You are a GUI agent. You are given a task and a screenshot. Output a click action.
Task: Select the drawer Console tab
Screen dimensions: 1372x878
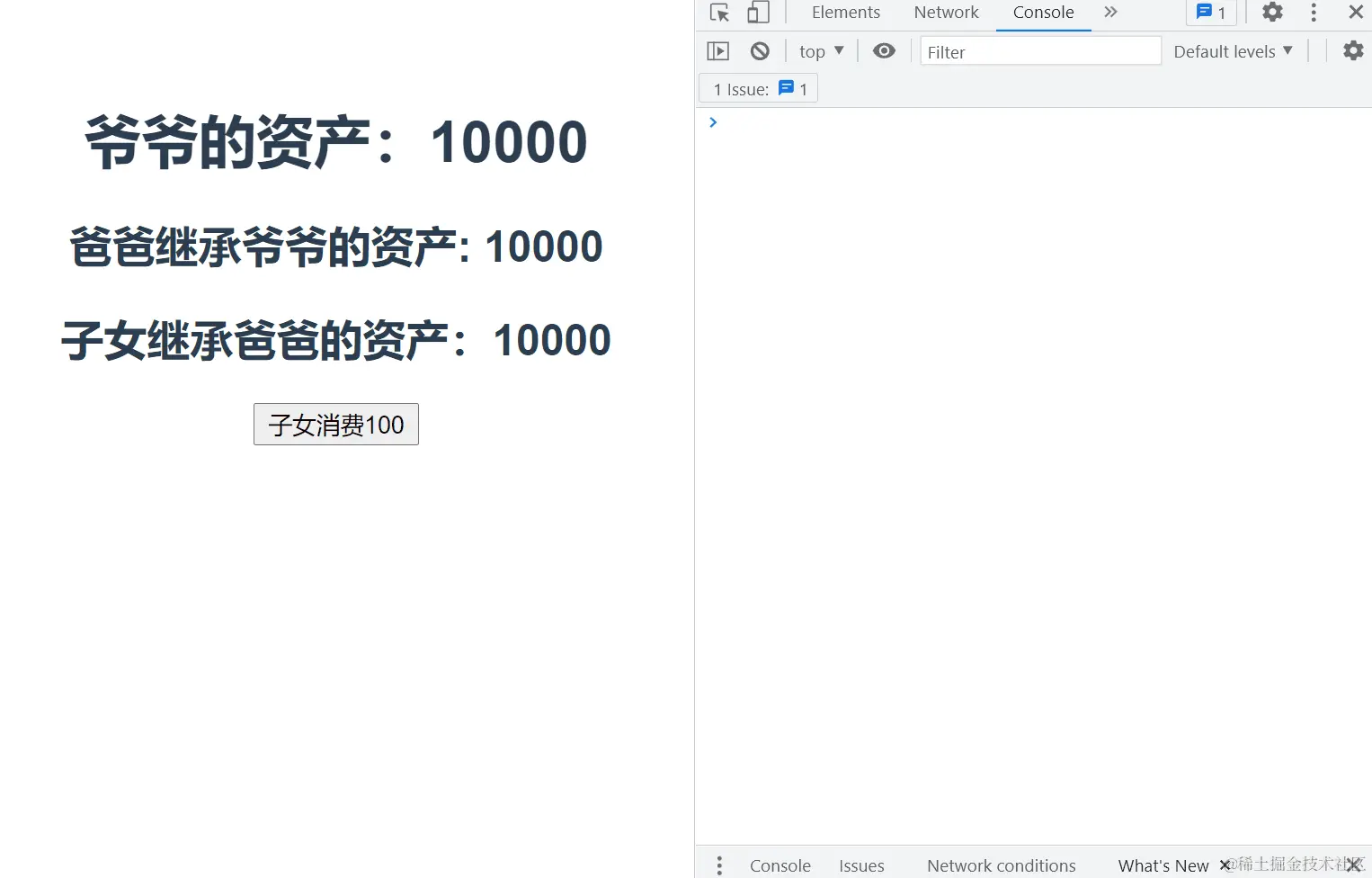(780, 865)
